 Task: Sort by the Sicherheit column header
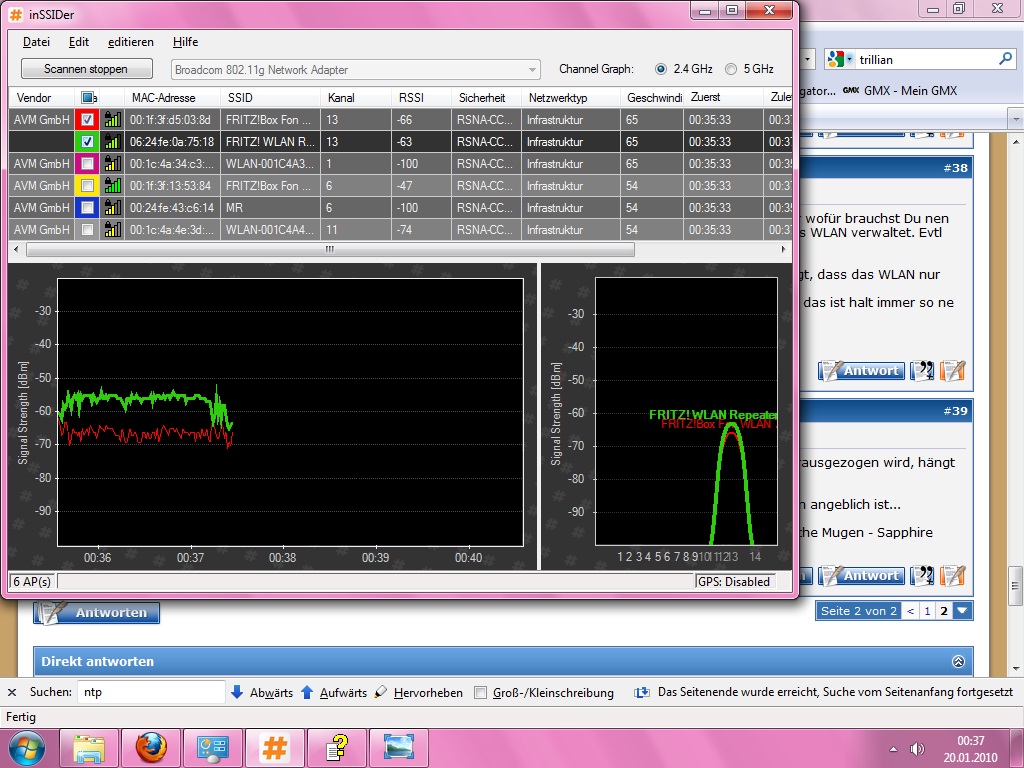pyautogui.click(x=487, y=98)
